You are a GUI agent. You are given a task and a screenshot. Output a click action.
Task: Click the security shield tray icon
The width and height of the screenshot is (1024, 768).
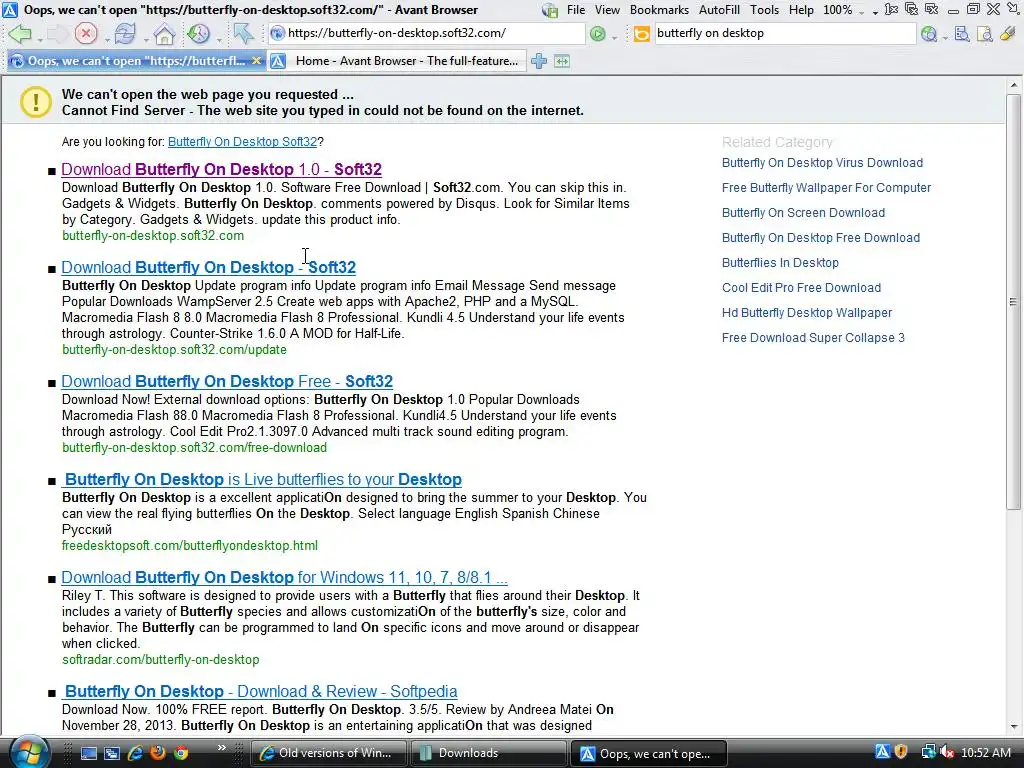tap(901, 752)
